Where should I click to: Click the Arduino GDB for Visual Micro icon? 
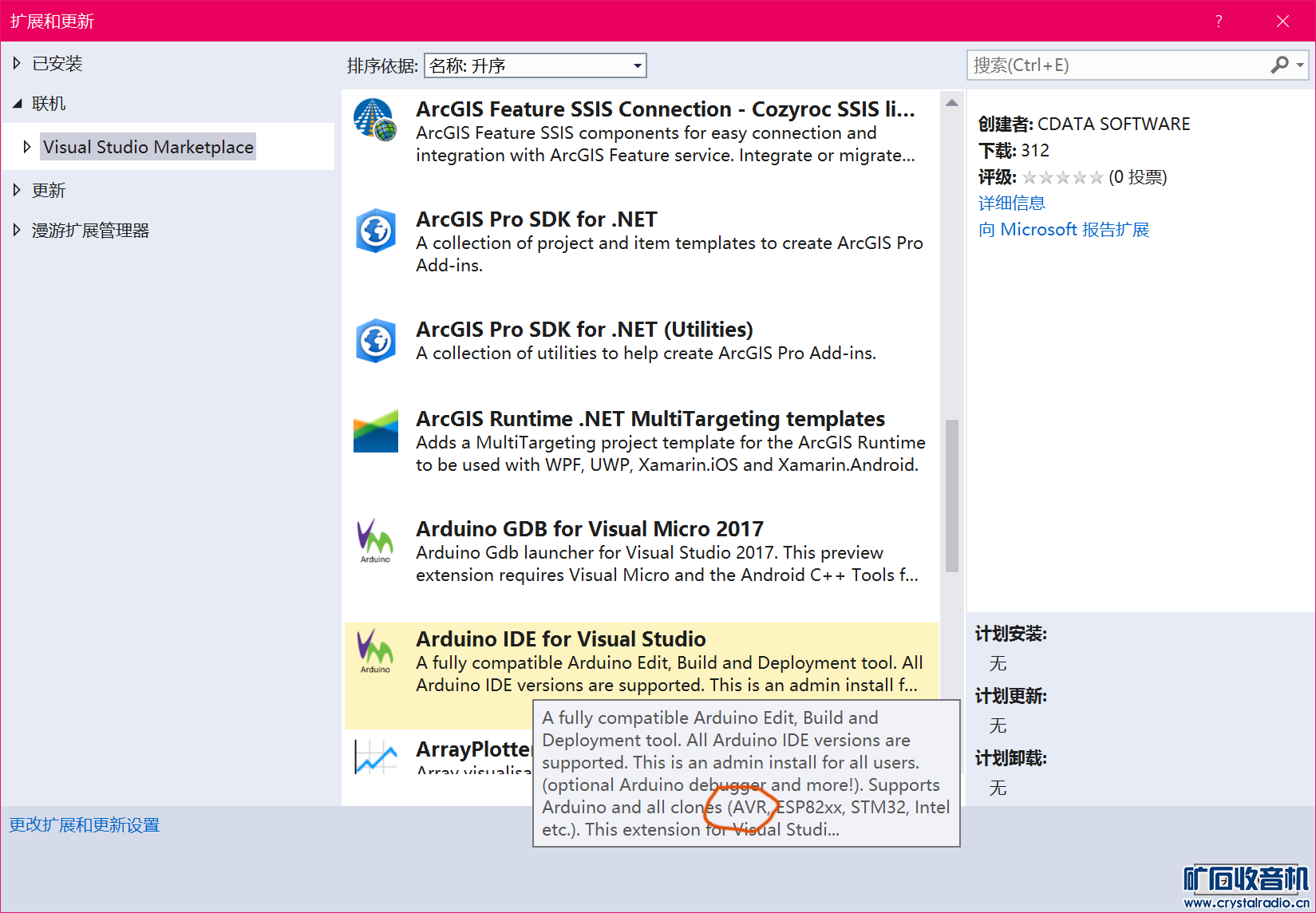coord(375,540)
